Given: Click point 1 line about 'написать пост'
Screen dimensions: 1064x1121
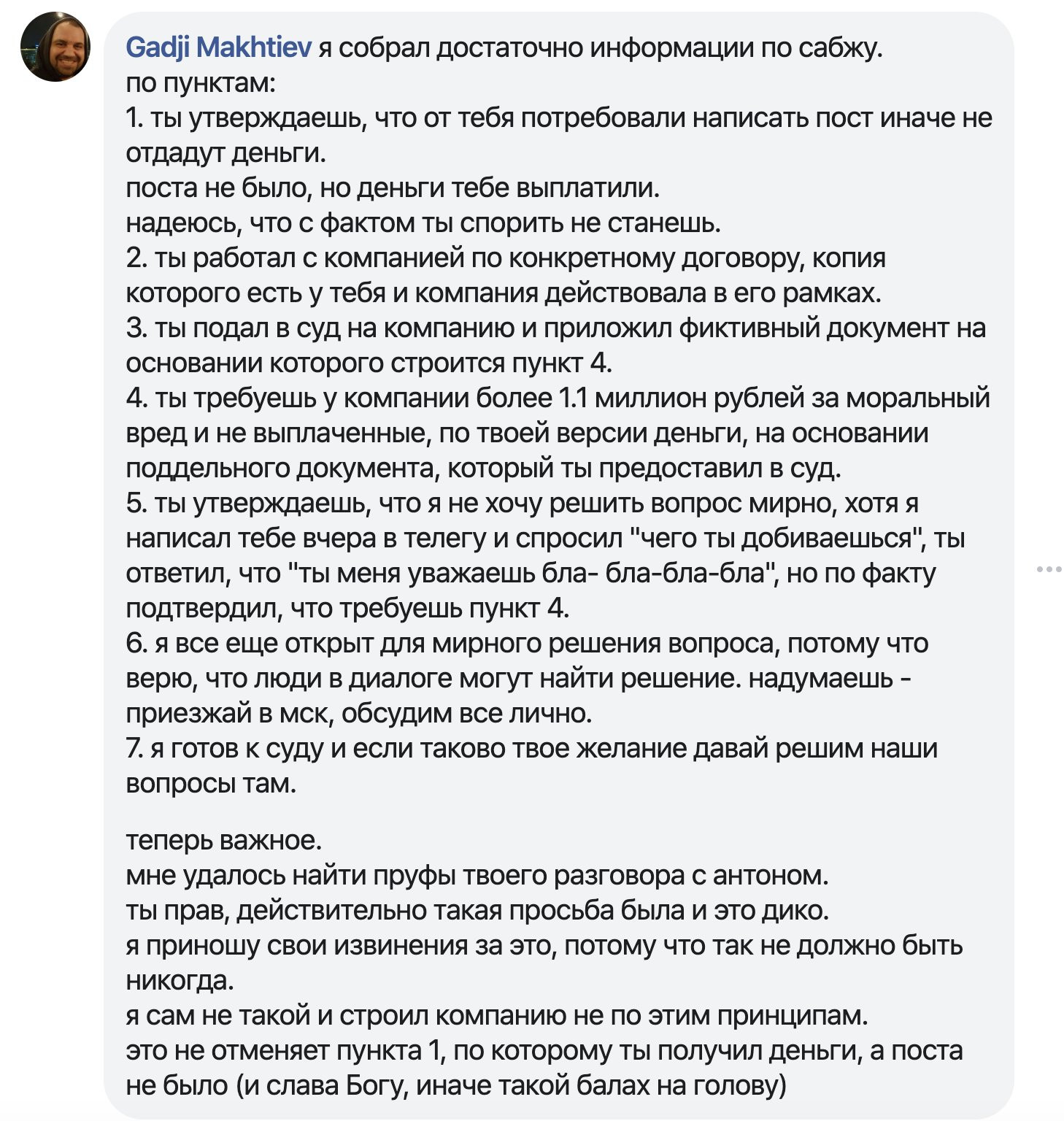Looking at the screenshot, I should (x=559, y=118).
